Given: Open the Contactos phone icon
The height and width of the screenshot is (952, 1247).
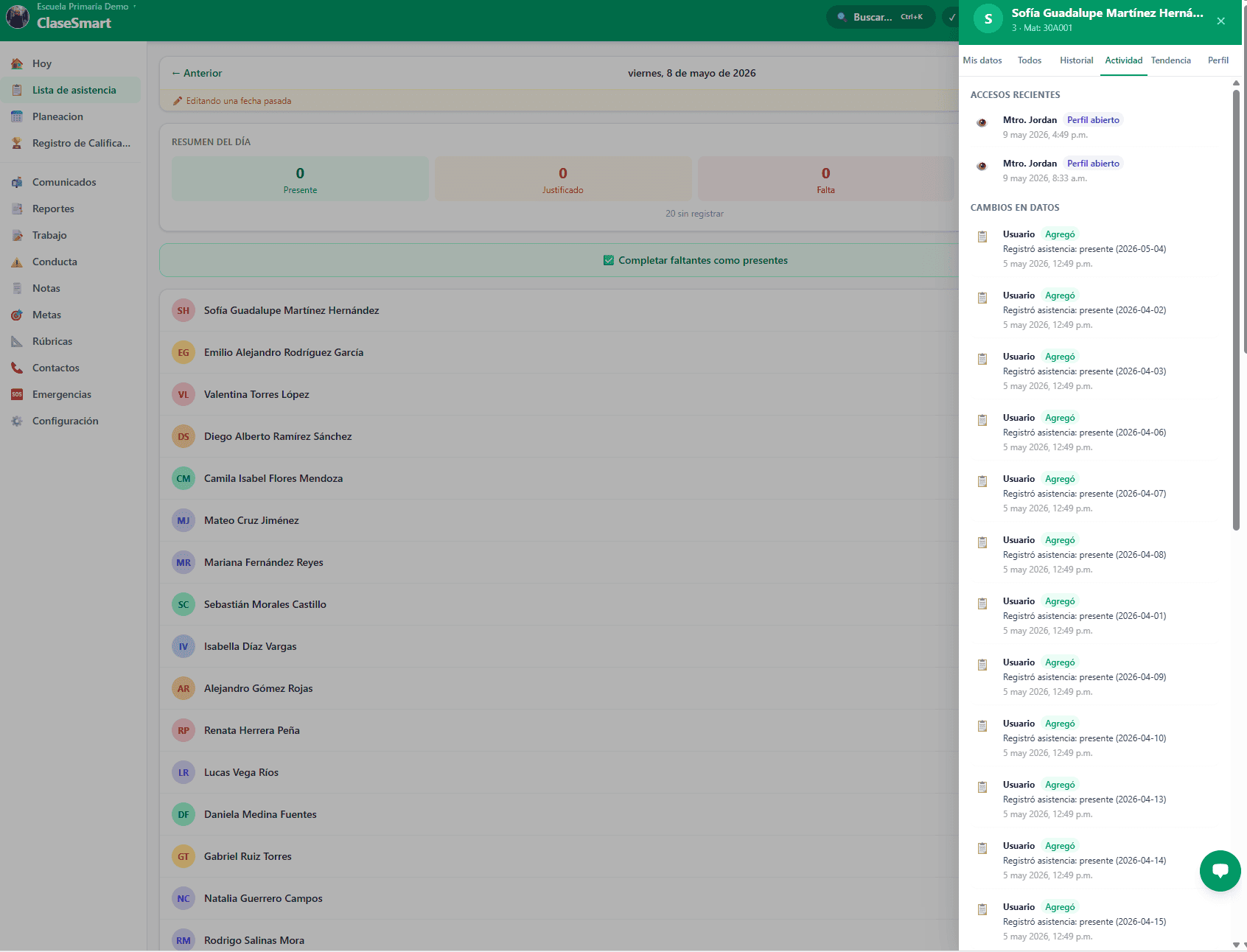Looking at the screenshot, I should [x=17, y=368].
